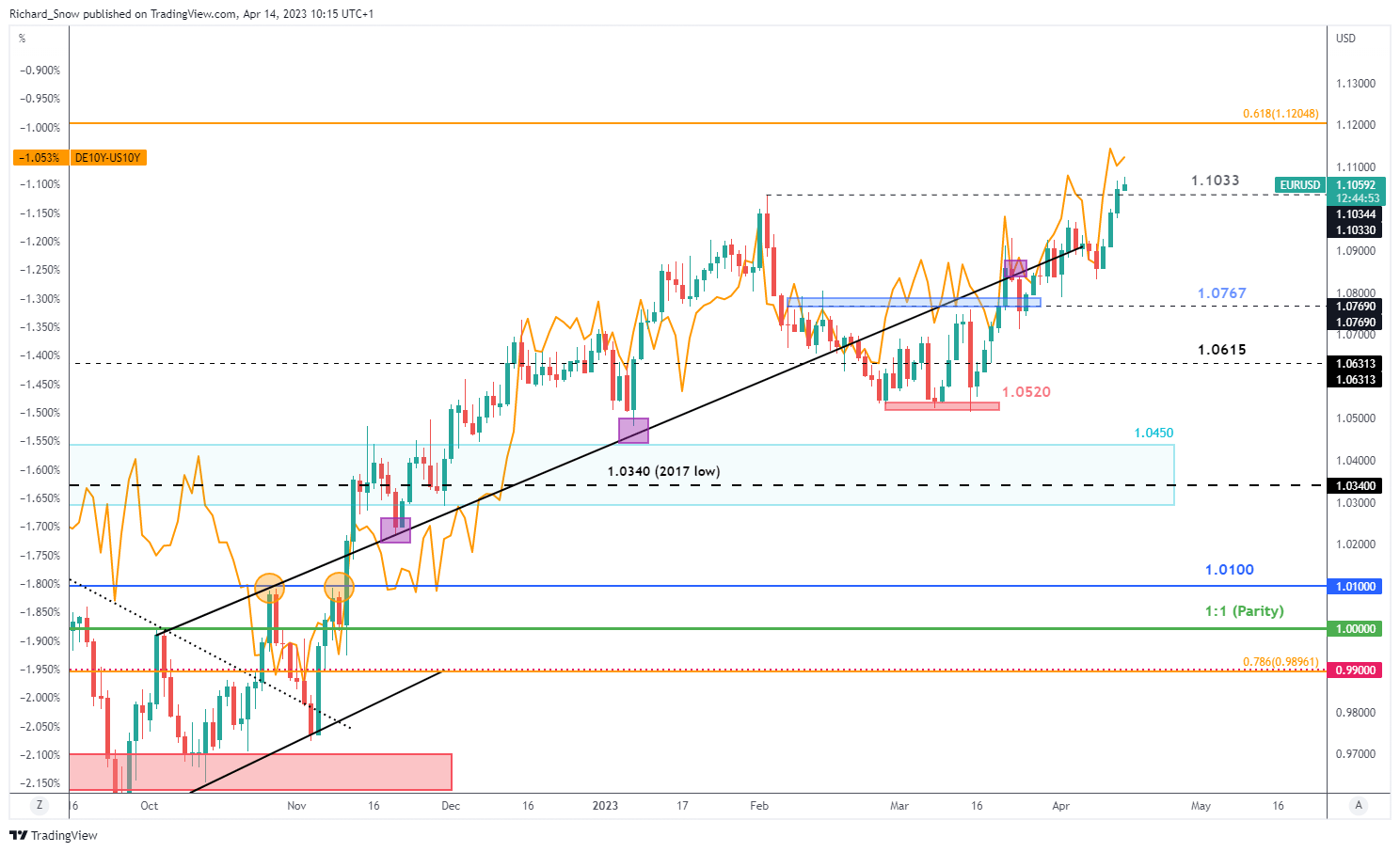Viewport: 1400px width, 852px height.
Task: Click the blue 1.0100 annotation
Action: [x=1229, y=570]
